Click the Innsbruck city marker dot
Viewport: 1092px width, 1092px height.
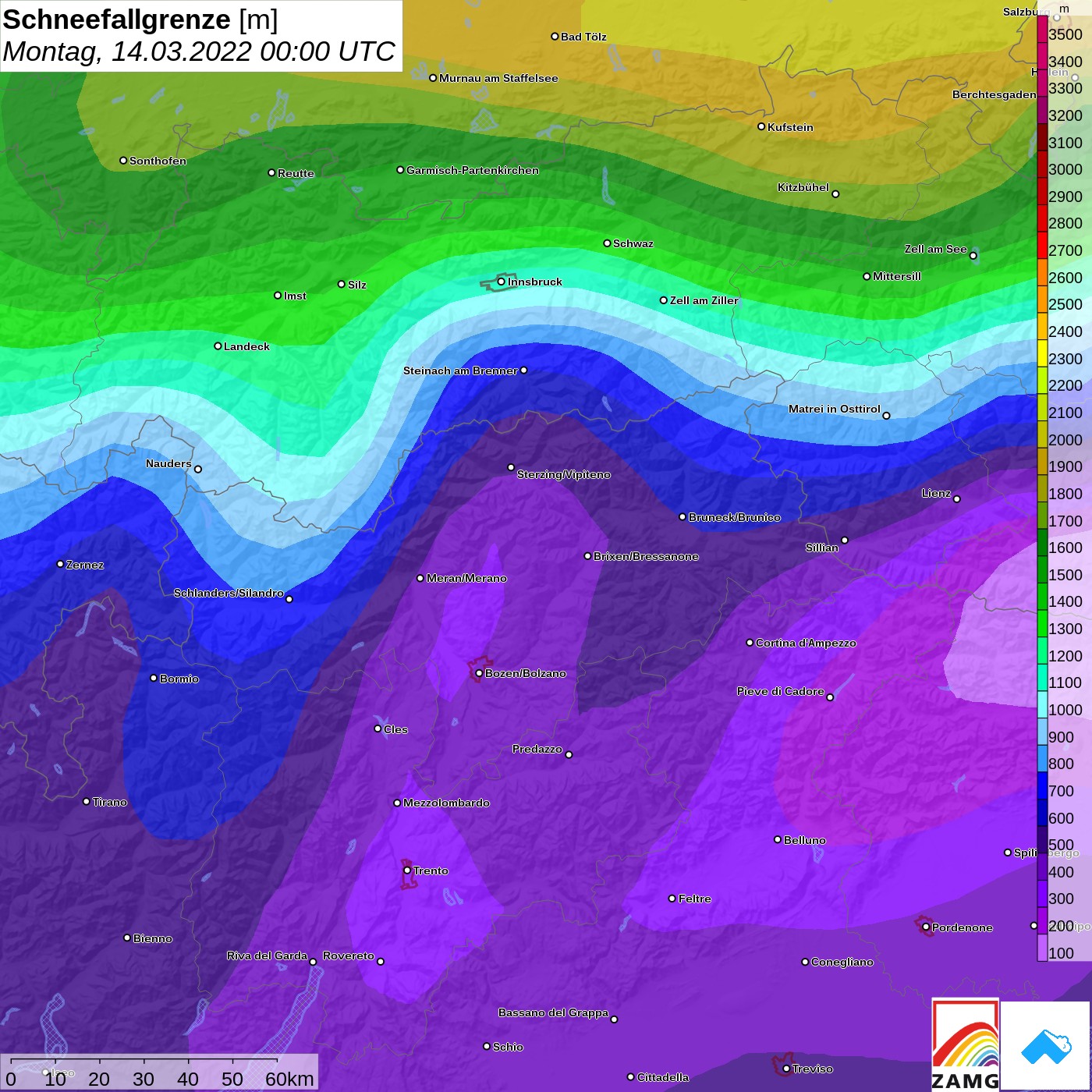pos(501,282)
